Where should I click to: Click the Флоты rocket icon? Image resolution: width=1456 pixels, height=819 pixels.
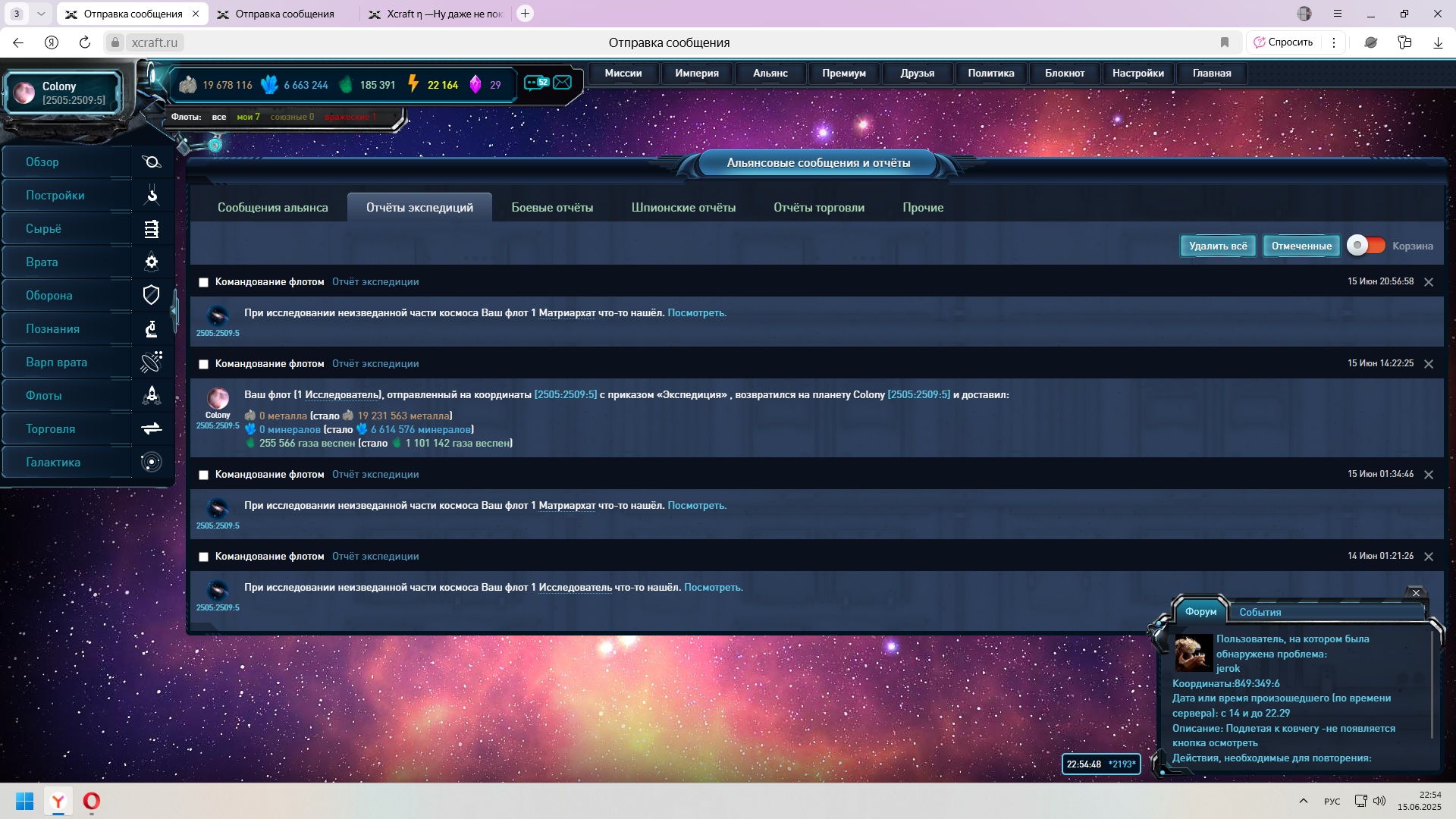click(x=152, y=395)
